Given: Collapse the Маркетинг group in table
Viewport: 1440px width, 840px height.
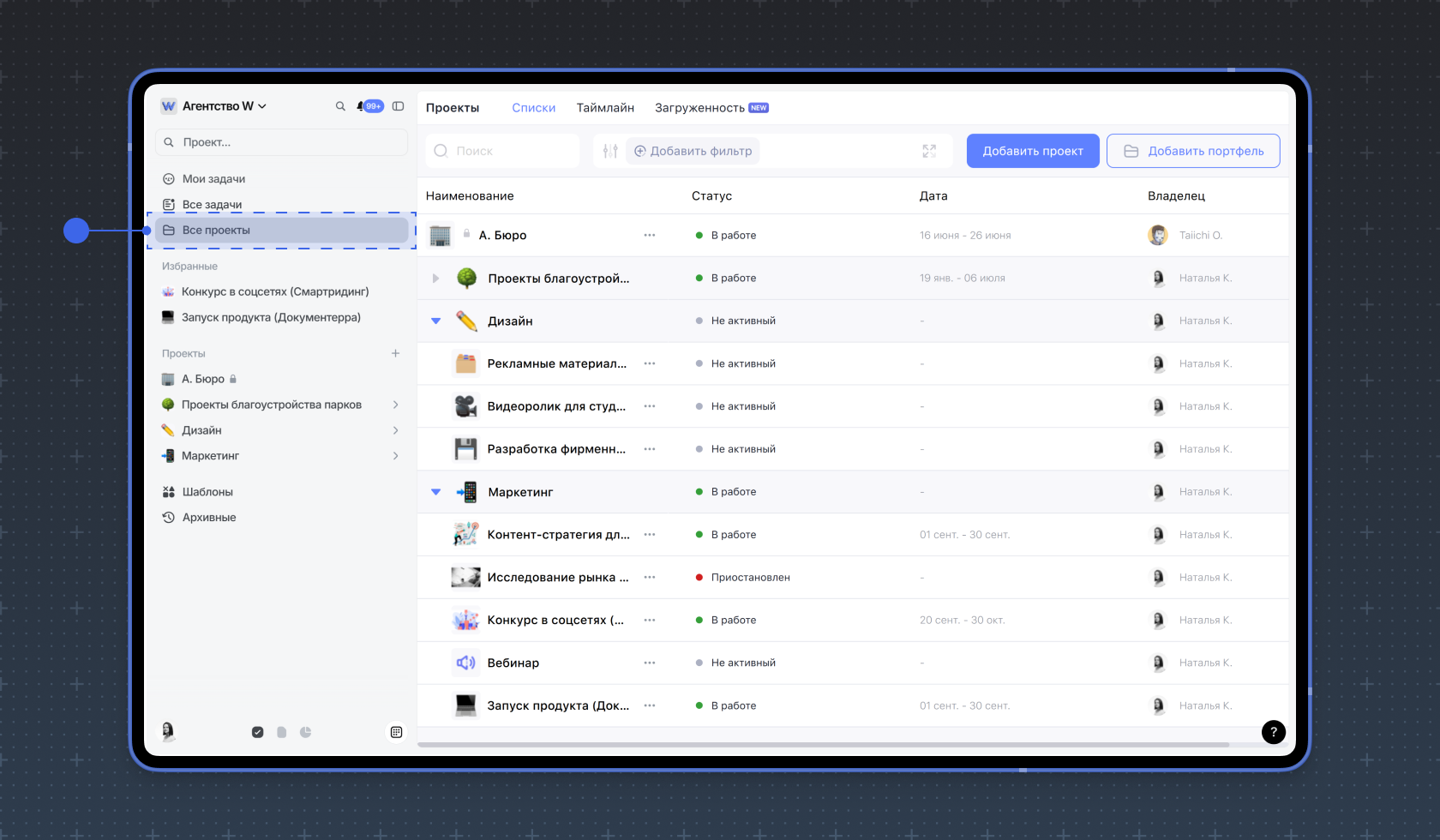Looking at the screenshot, I should click(x=435, y=492).
